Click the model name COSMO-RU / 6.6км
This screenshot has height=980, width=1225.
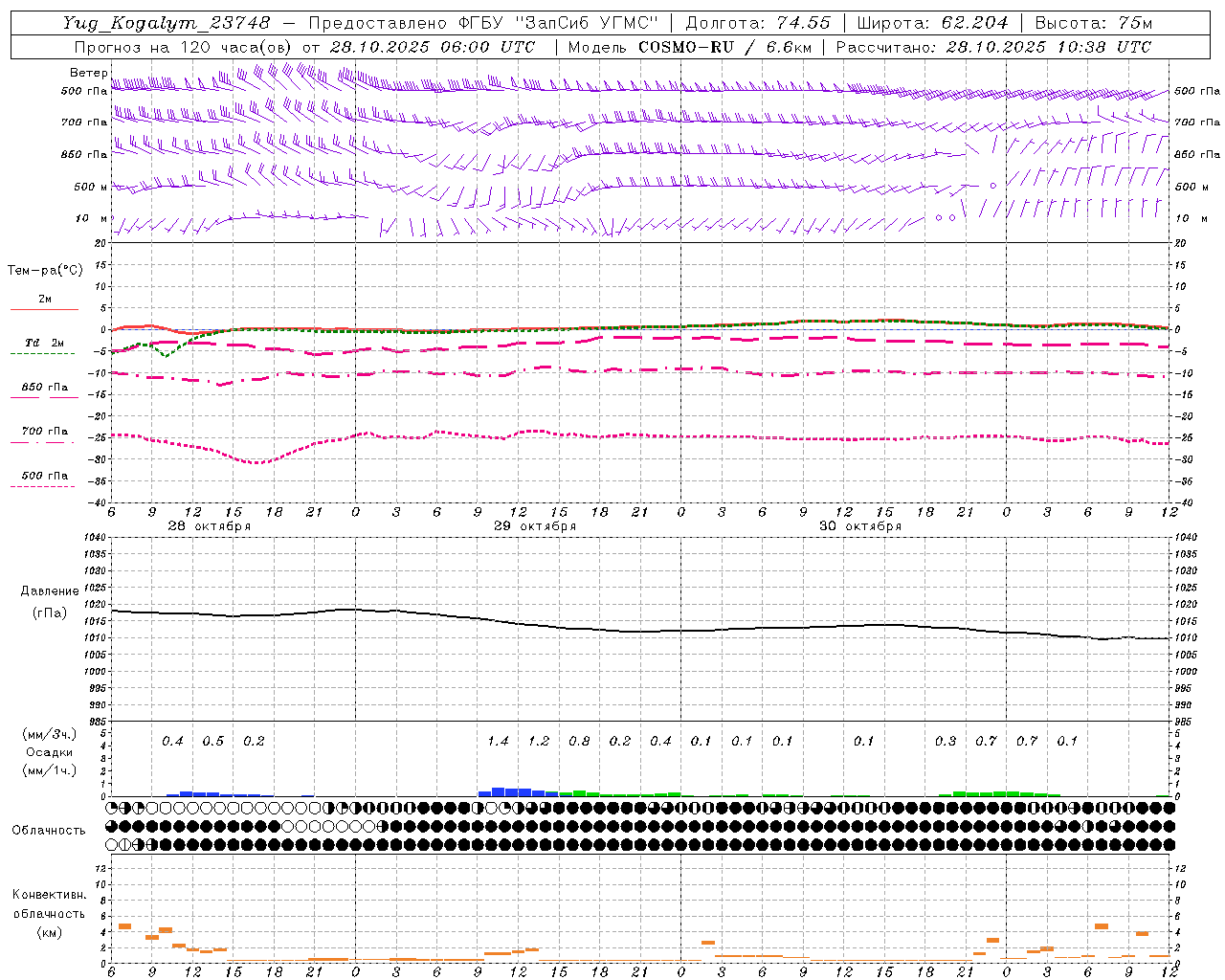coord(724,47)
